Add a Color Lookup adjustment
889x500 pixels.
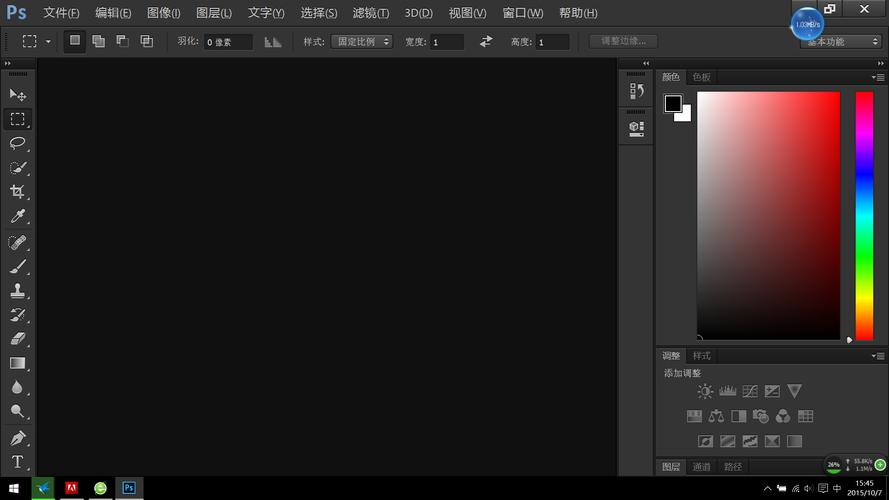click(806, 416)
